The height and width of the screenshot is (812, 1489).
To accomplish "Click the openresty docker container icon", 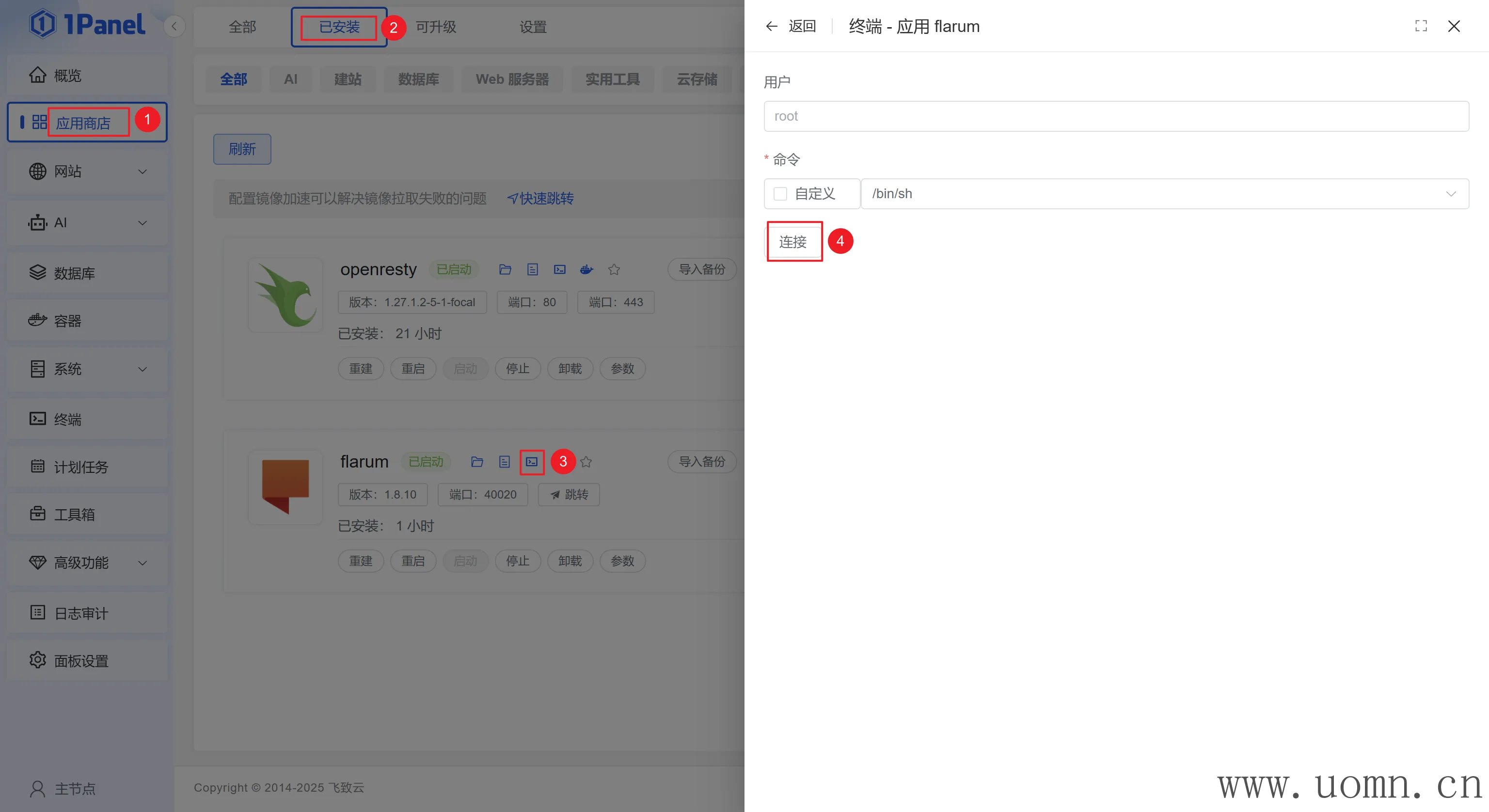I will click(x=586, y=269).
